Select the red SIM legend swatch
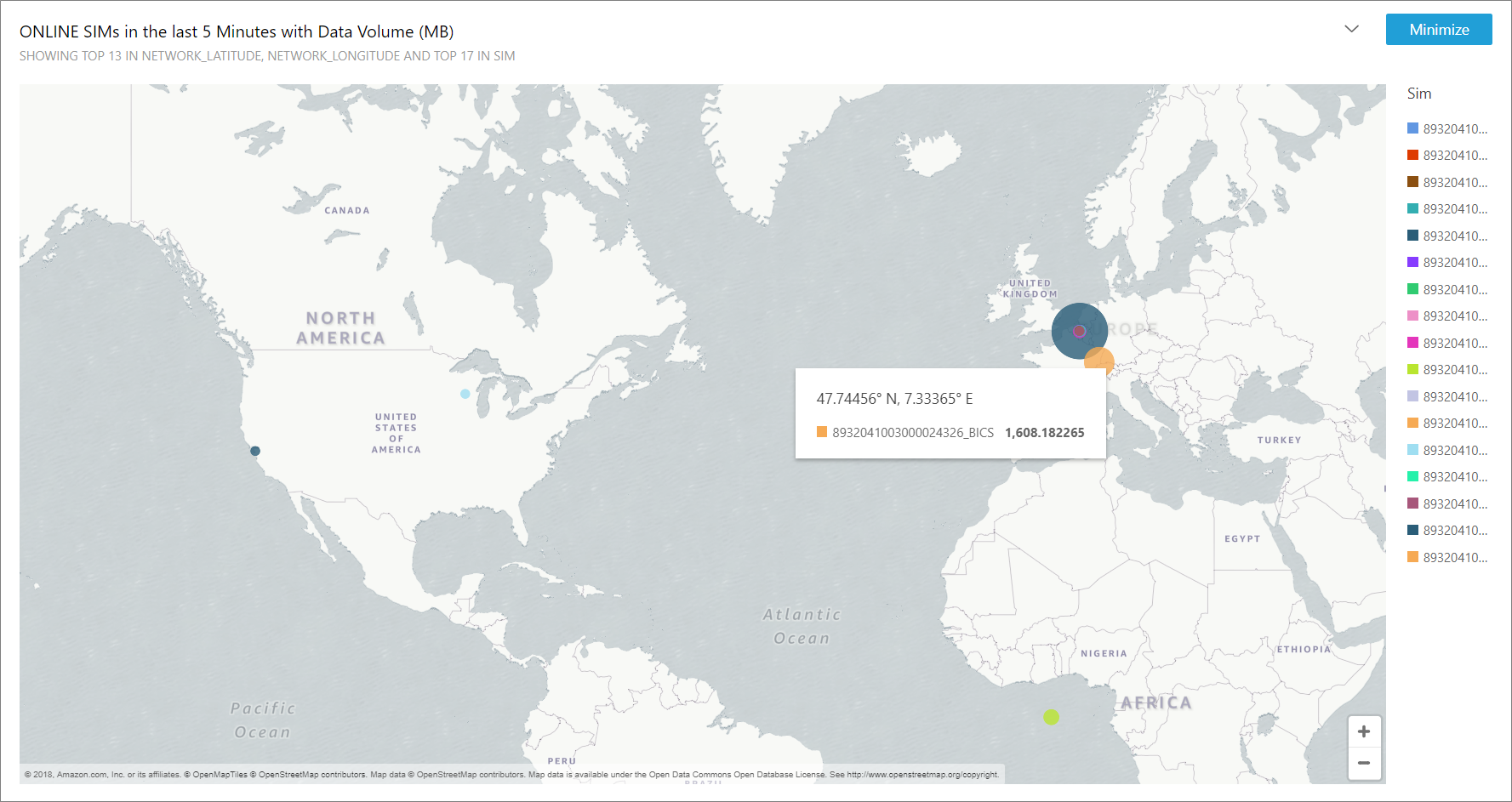 click(1412, 155)
